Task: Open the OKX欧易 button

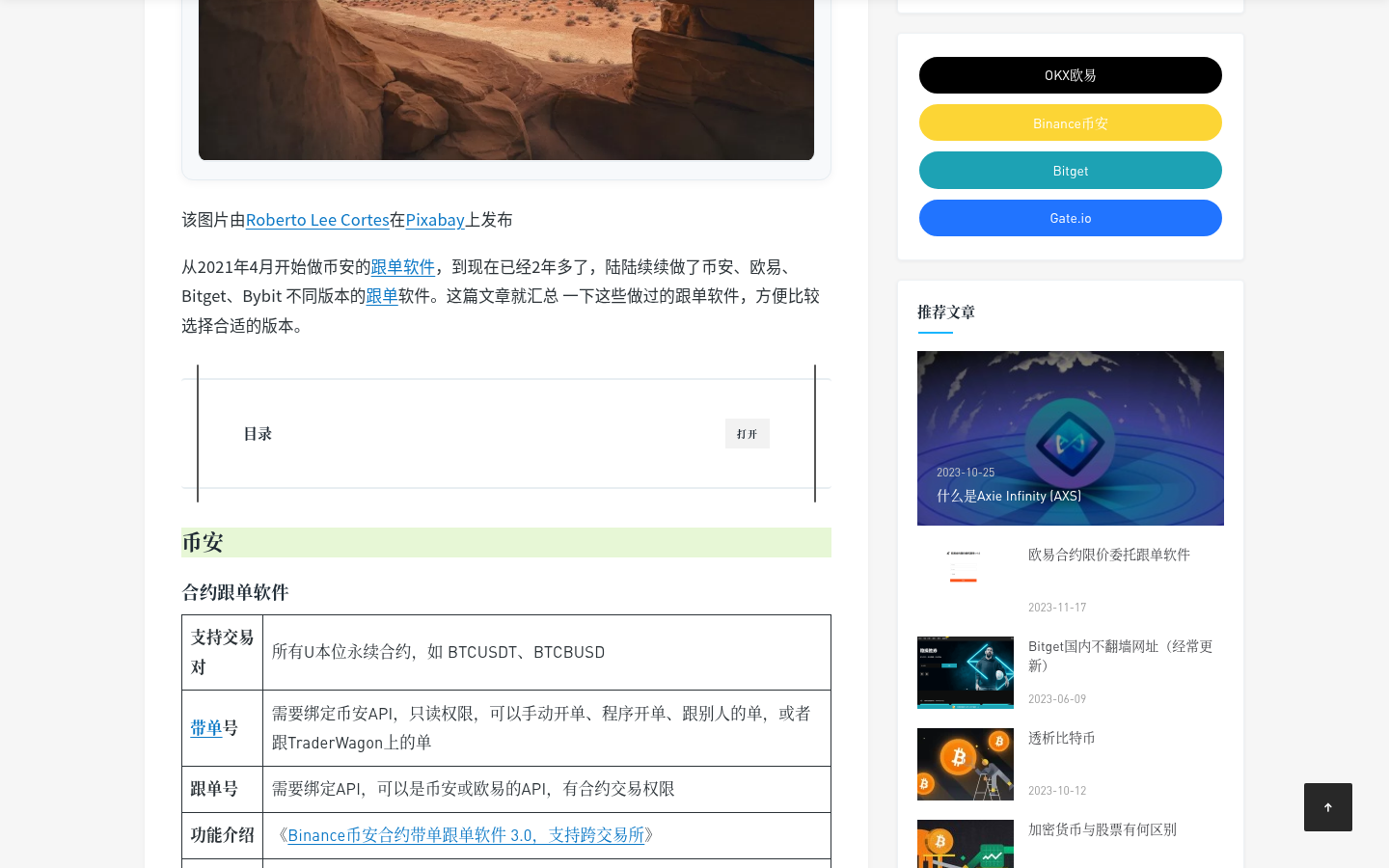Action: 1071,75
